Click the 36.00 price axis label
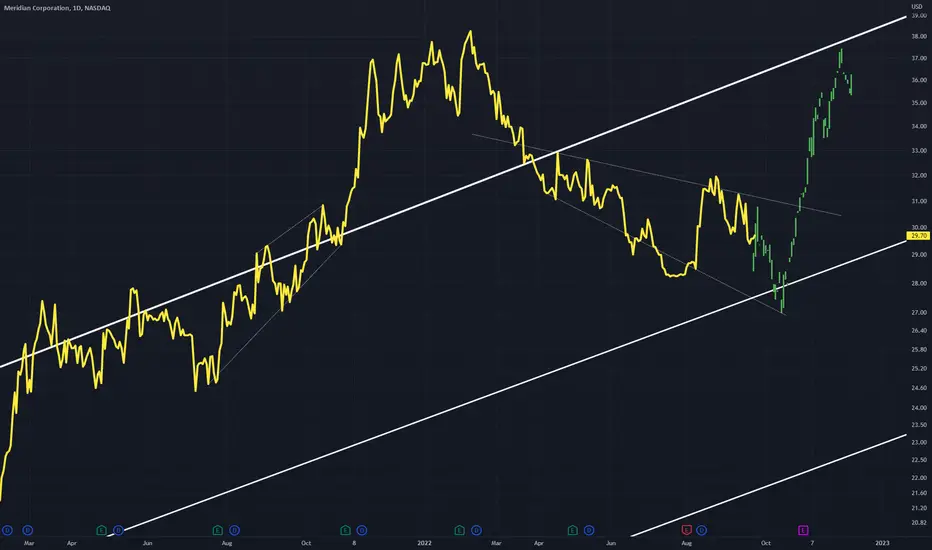 (x=919, y=80)
